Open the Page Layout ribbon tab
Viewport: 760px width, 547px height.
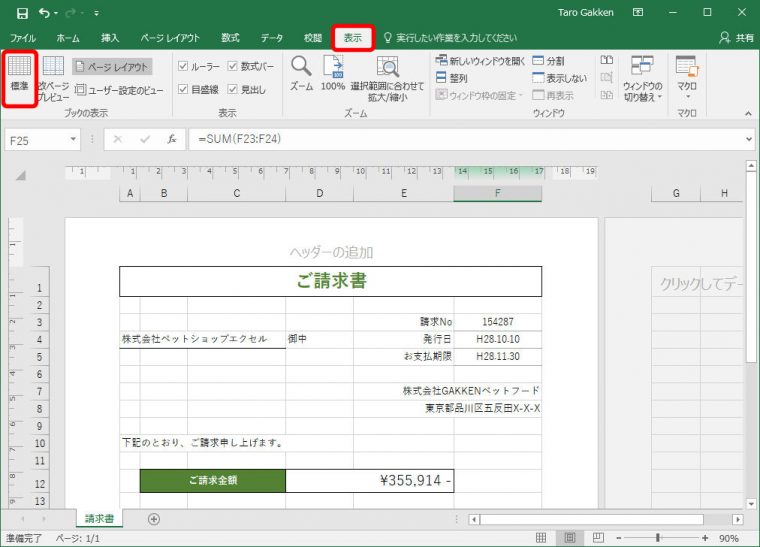170,38
